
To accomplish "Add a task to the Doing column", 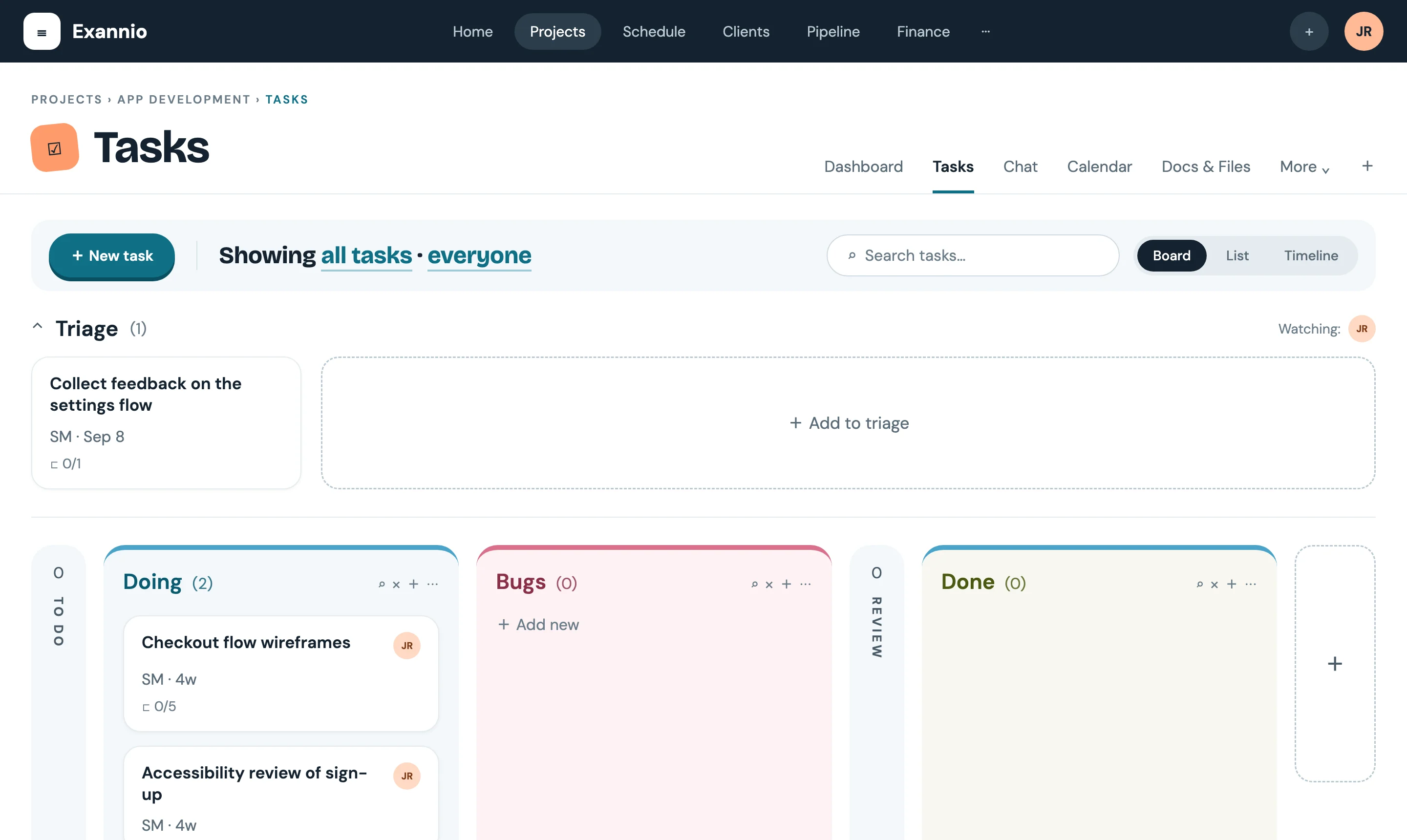I will click(x=414, y=584).
